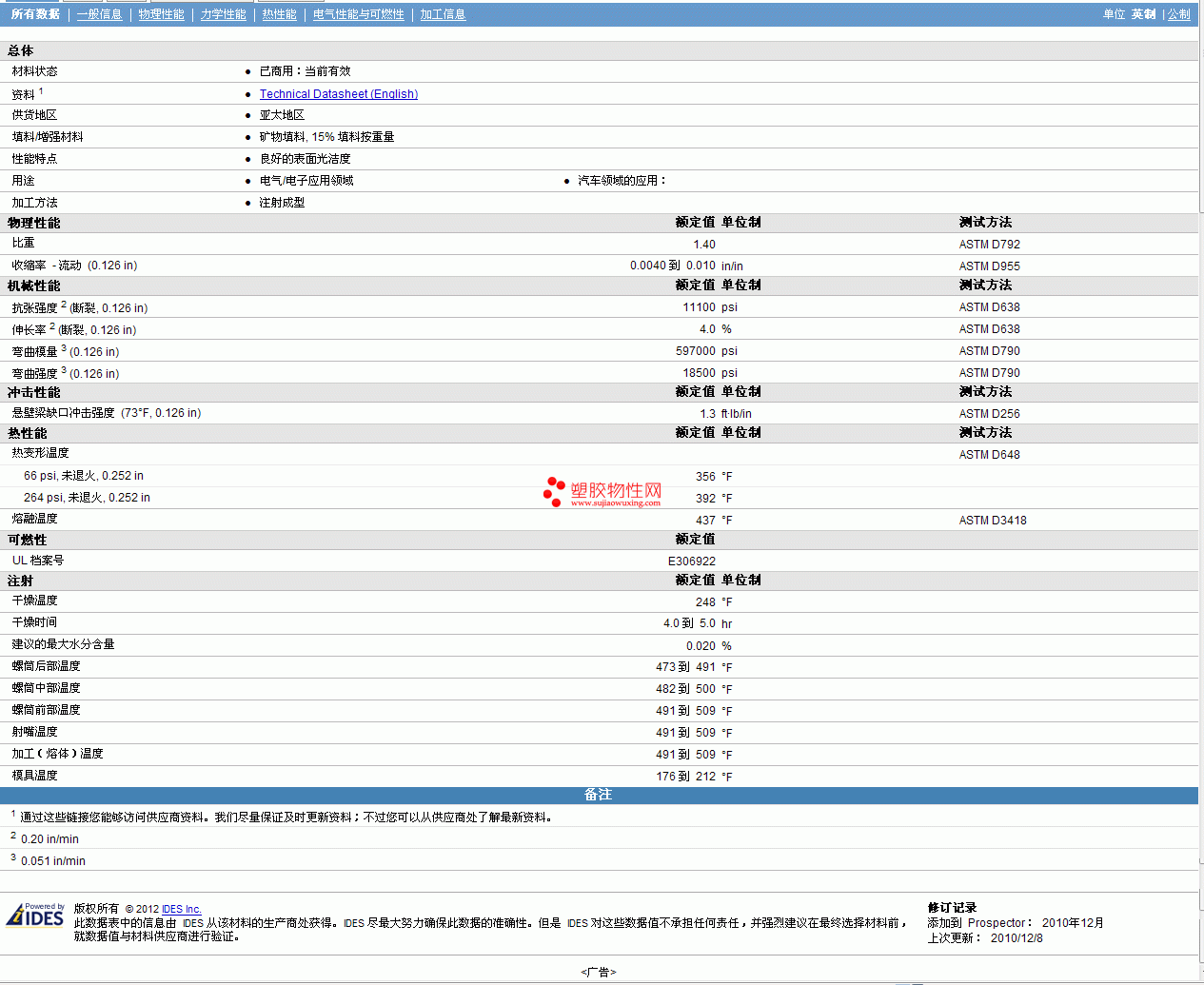Click the Powered by IDES logo

coord(35,916)
